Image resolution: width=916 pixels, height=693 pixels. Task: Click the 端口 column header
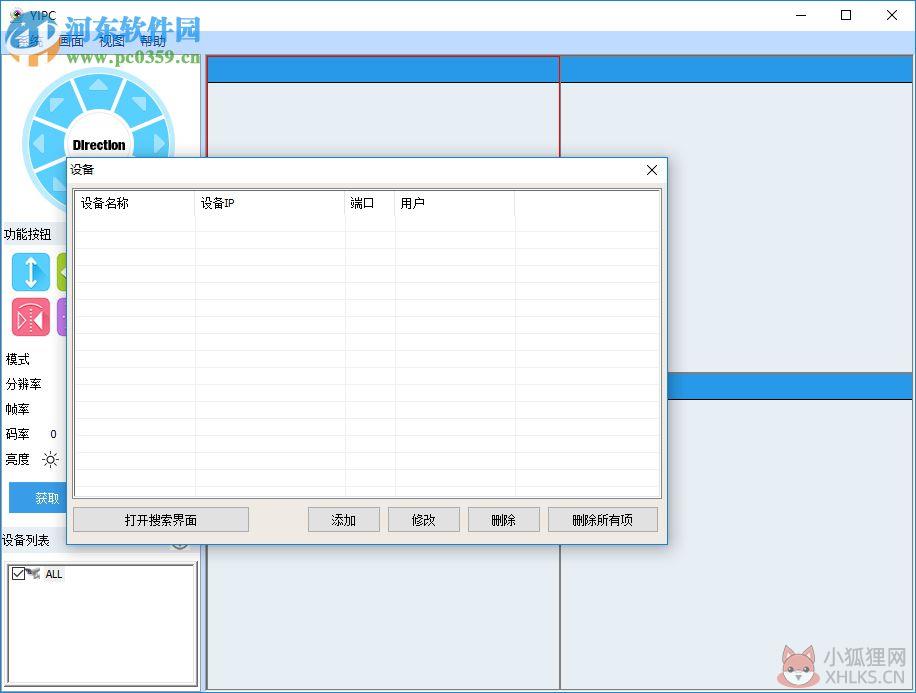370,203
